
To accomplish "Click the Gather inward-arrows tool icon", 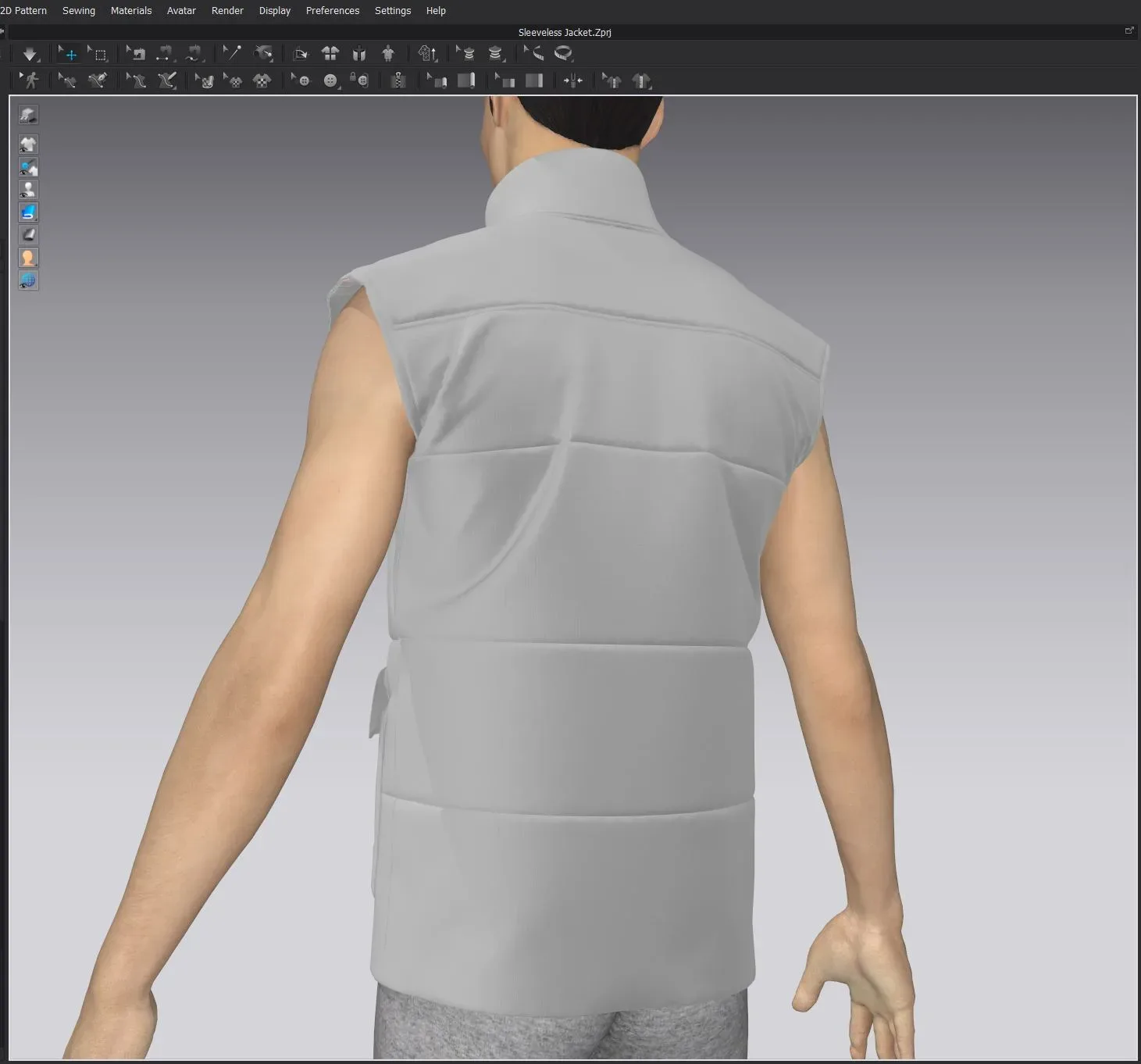I will point(573,80).
